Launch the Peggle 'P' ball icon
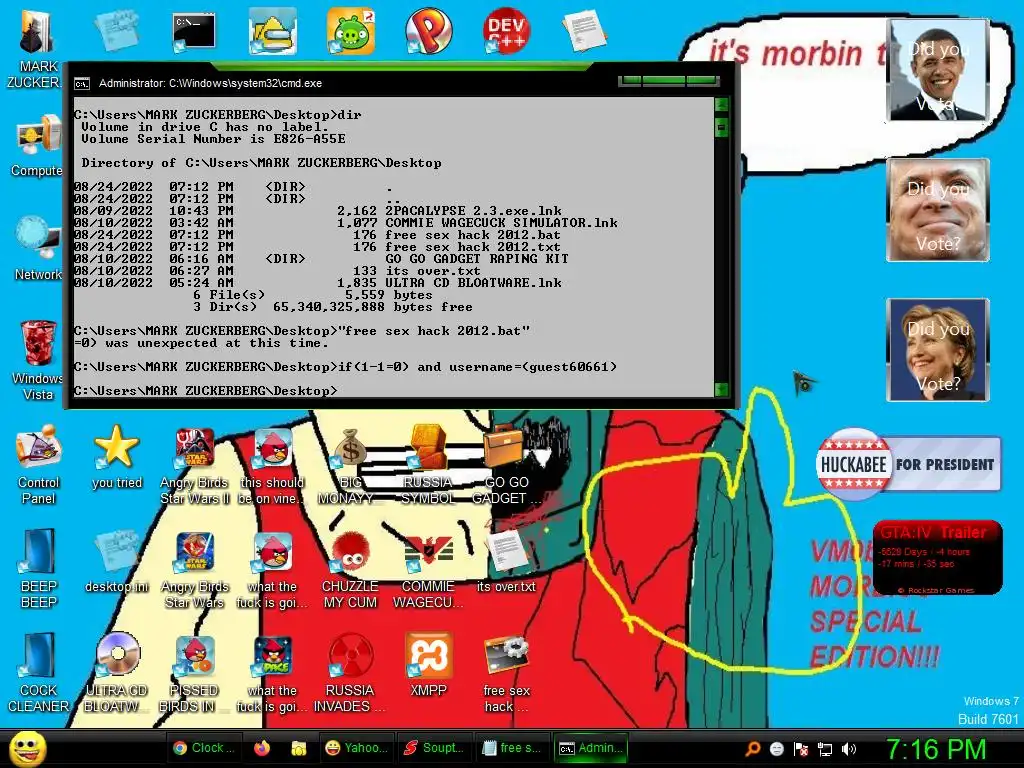Screen dimensions: 1024x768 [x=428, y=30]
